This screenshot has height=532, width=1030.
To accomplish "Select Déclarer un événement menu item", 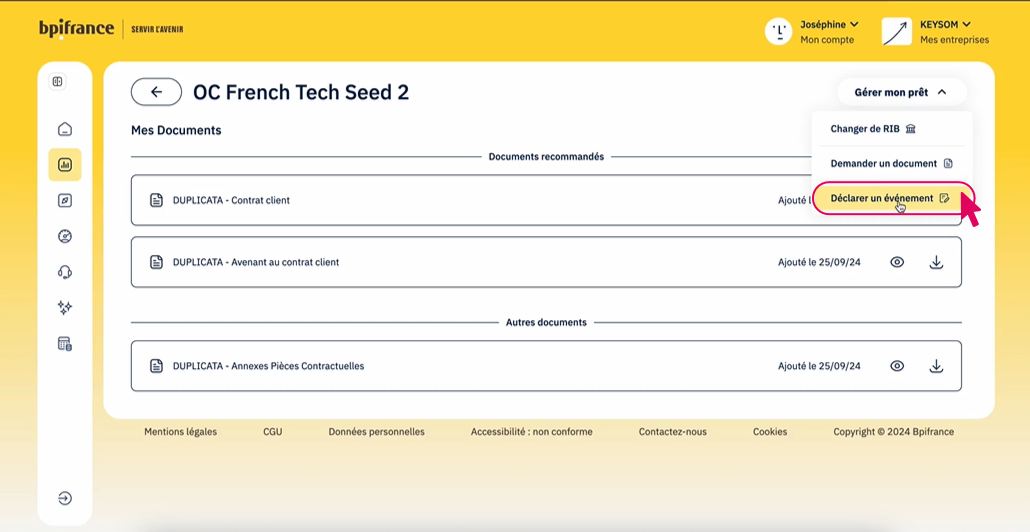I will pos(890,198).
